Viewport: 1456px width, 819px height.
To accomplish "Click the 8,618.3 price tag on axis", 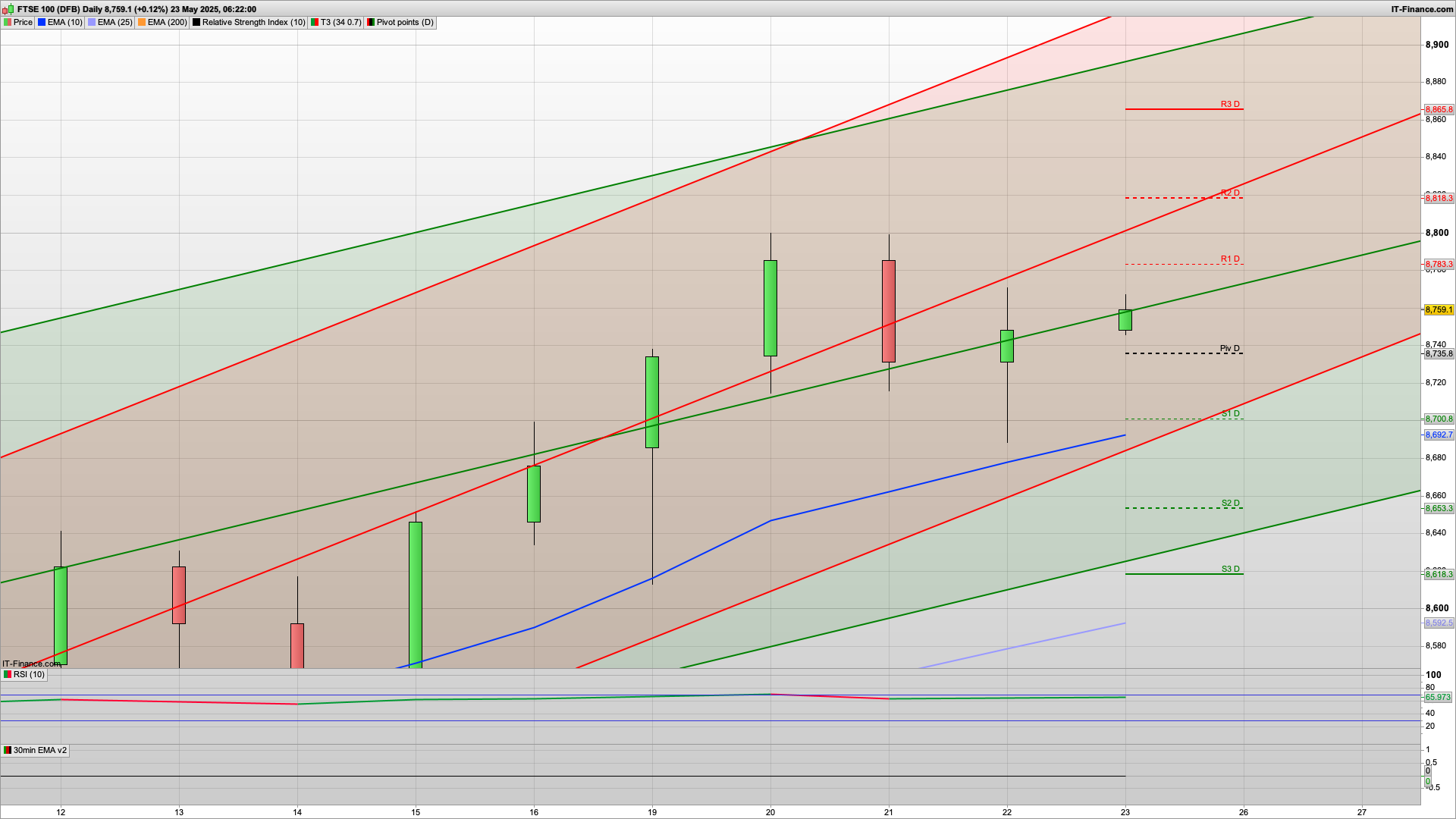I will point(1439,574).
